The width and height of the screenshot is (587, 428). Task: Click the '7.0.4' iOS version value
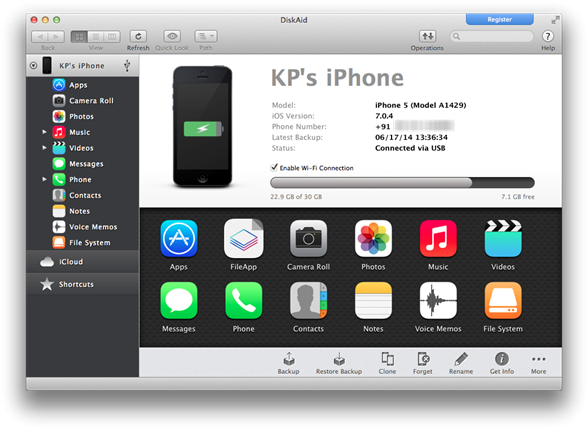point(384,116)
